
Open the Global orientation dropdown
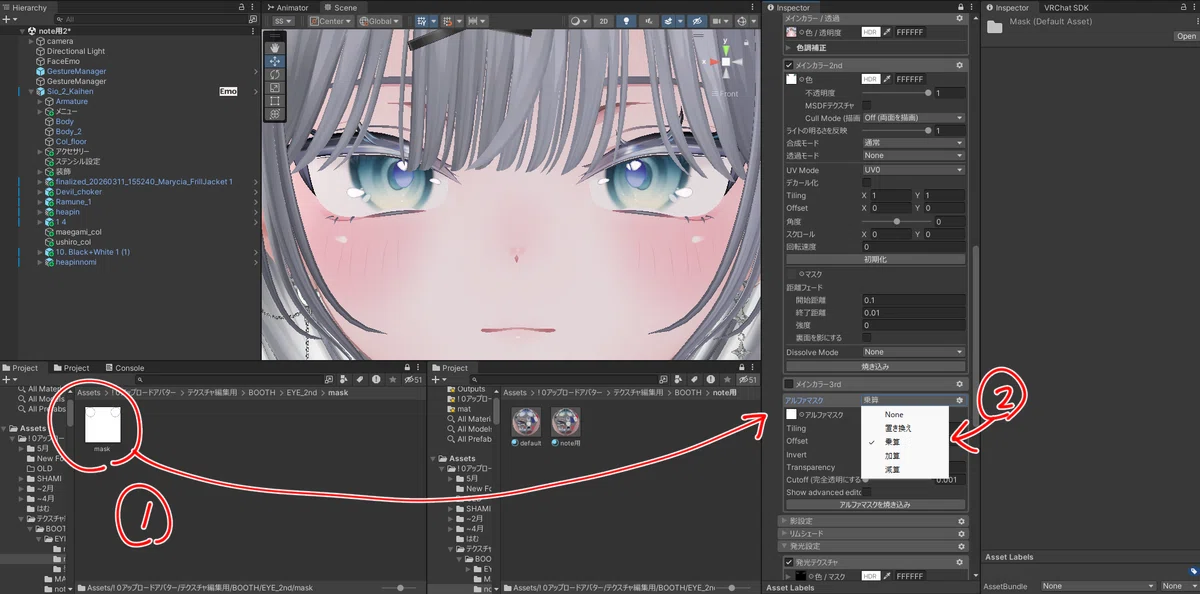pos(380,20)
